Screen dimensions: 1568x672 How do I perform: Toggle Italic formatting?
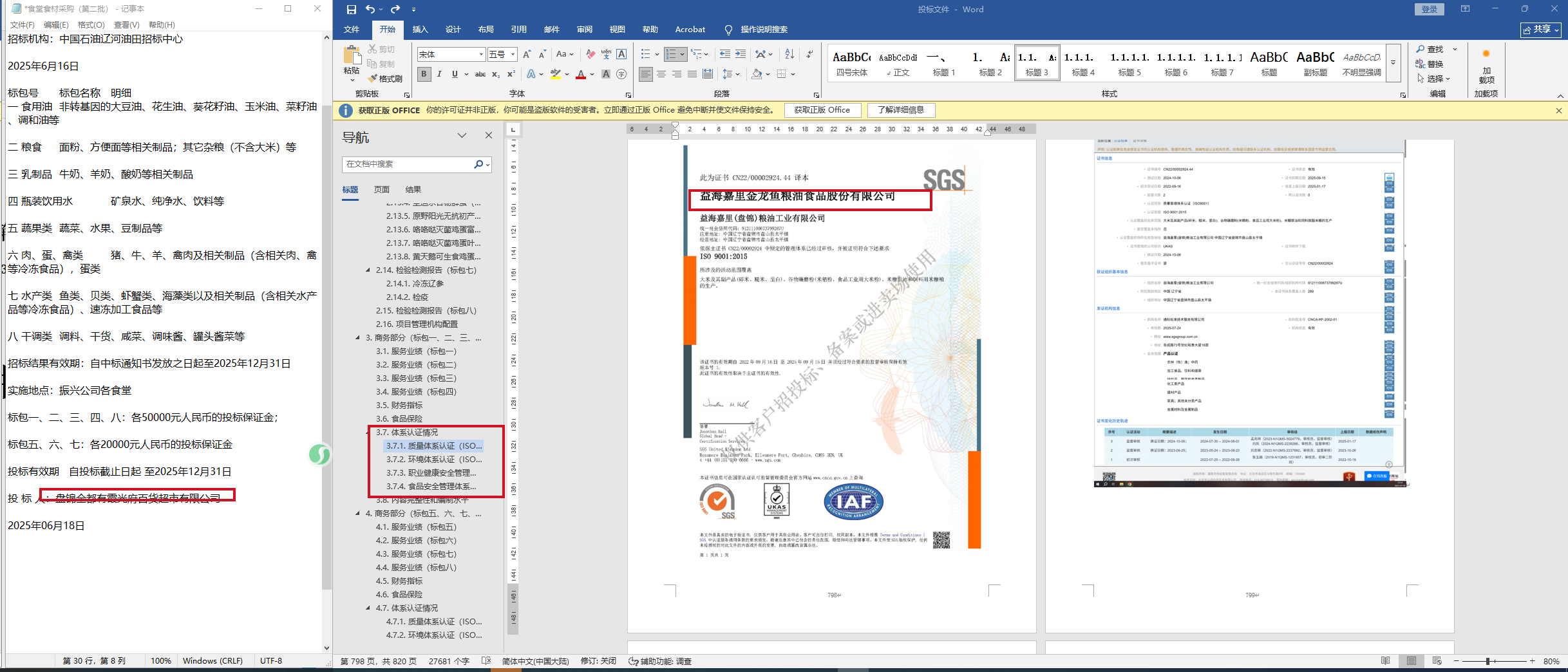pyautogui.click(x=439, y=75)
